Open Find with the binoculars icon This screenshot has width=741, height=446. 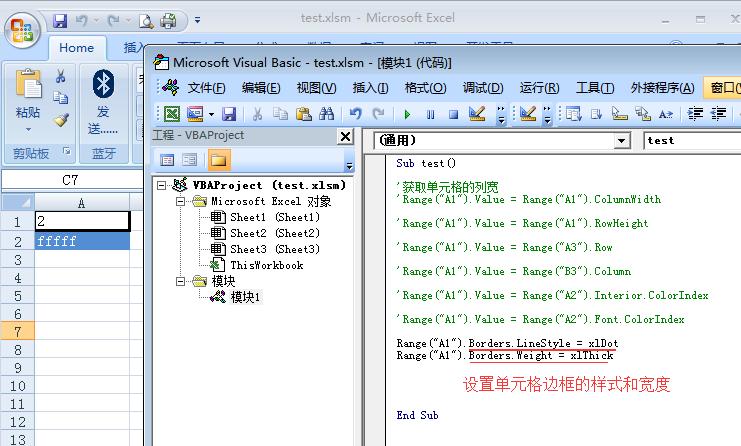tap(327, 114)
